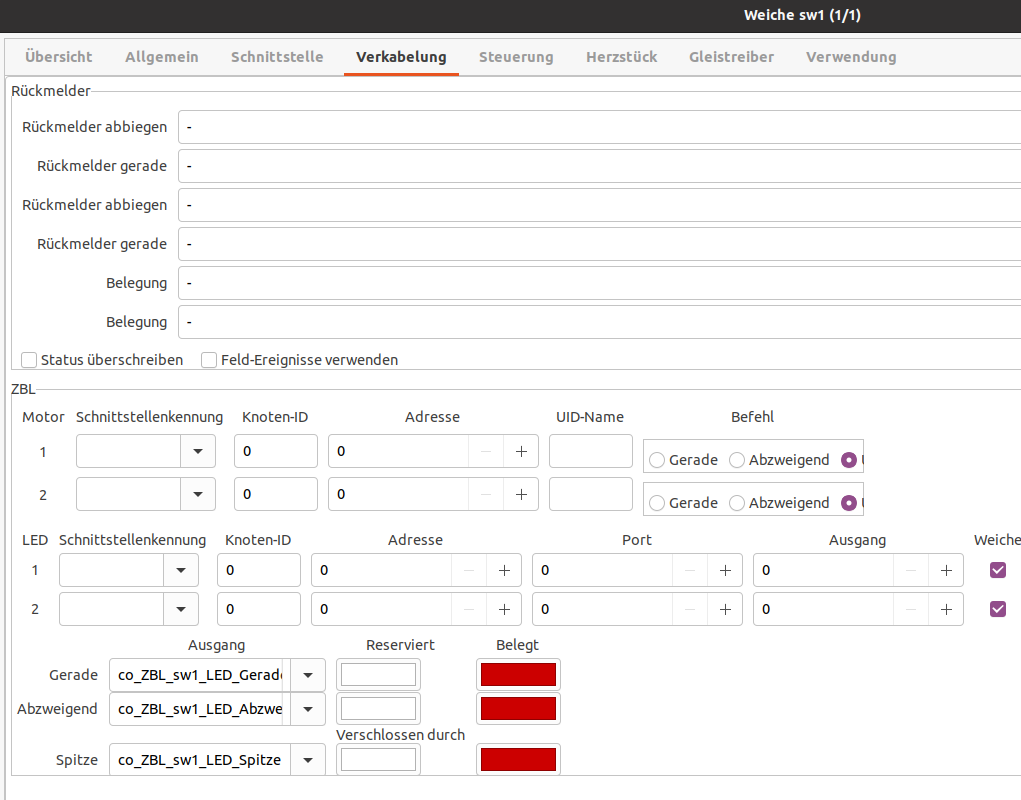
Task: Select Abzweigend radio for Motor 1
Action: click(x=737, y=460)
